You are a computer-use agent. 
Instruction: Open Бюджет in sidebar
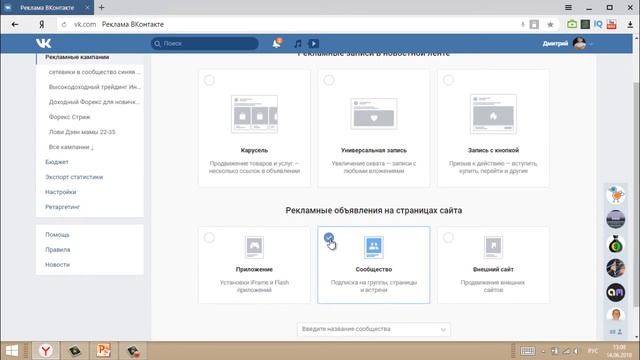57,162
